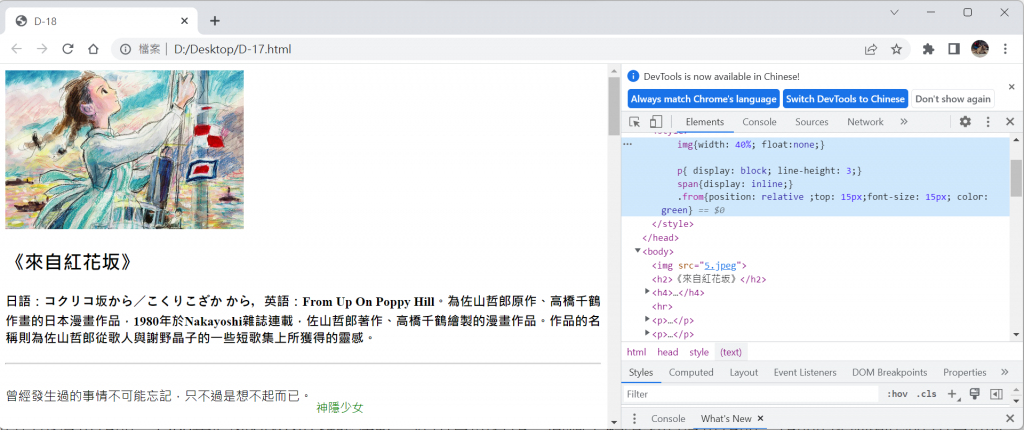Viewport: 1024px width, 430px height.
Task: Open the 5.jpeg source link
Action: pyautogui.click(x=720, y=265)
